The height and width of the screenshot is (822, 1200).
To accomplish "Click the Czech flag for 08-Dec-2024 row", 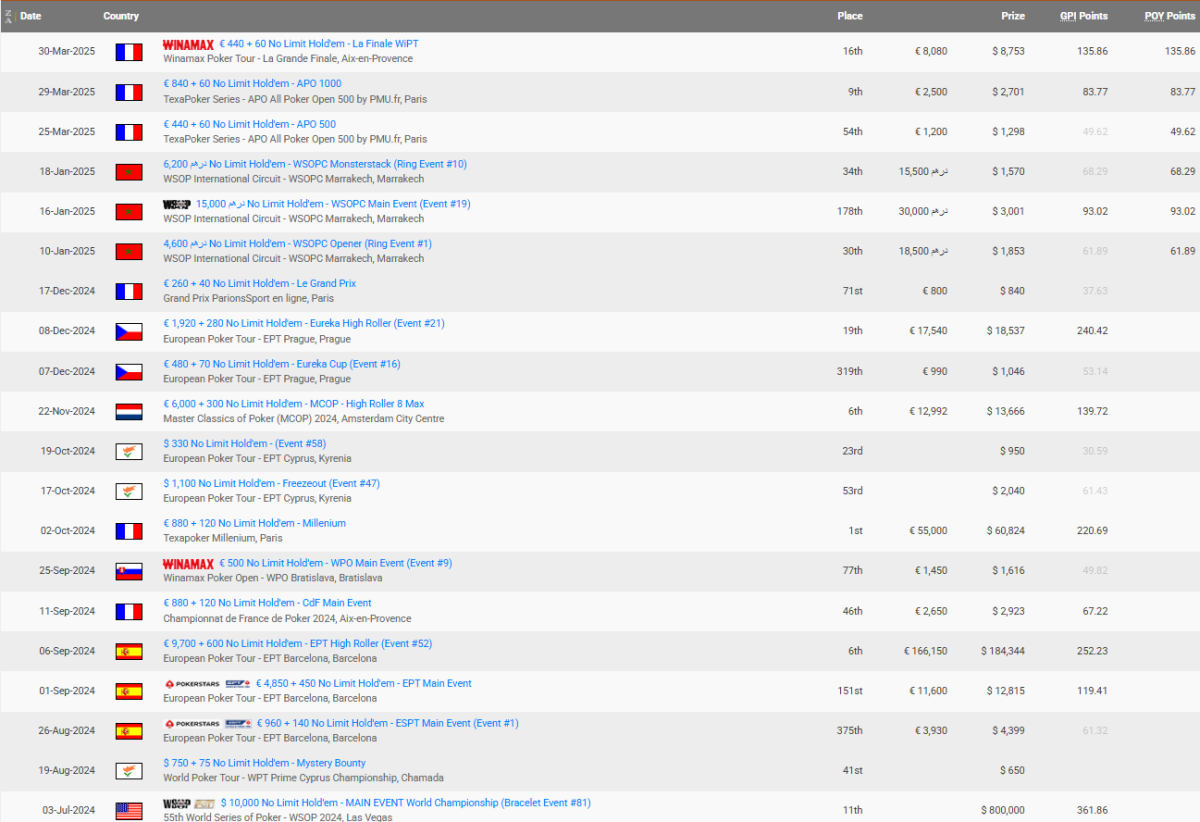I will tap(129, 332).
